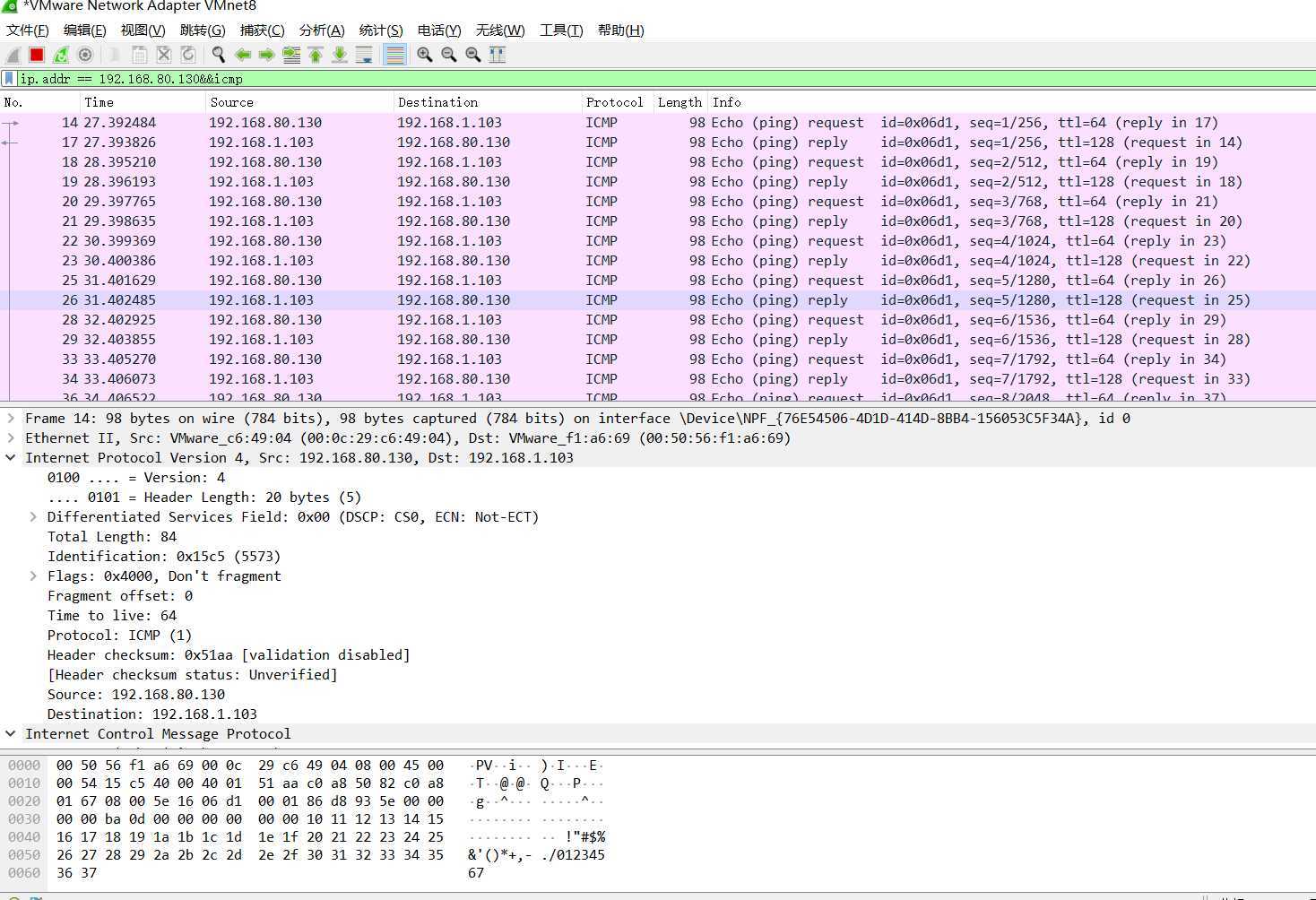Open the 统计(S) menu

(381, 30)
